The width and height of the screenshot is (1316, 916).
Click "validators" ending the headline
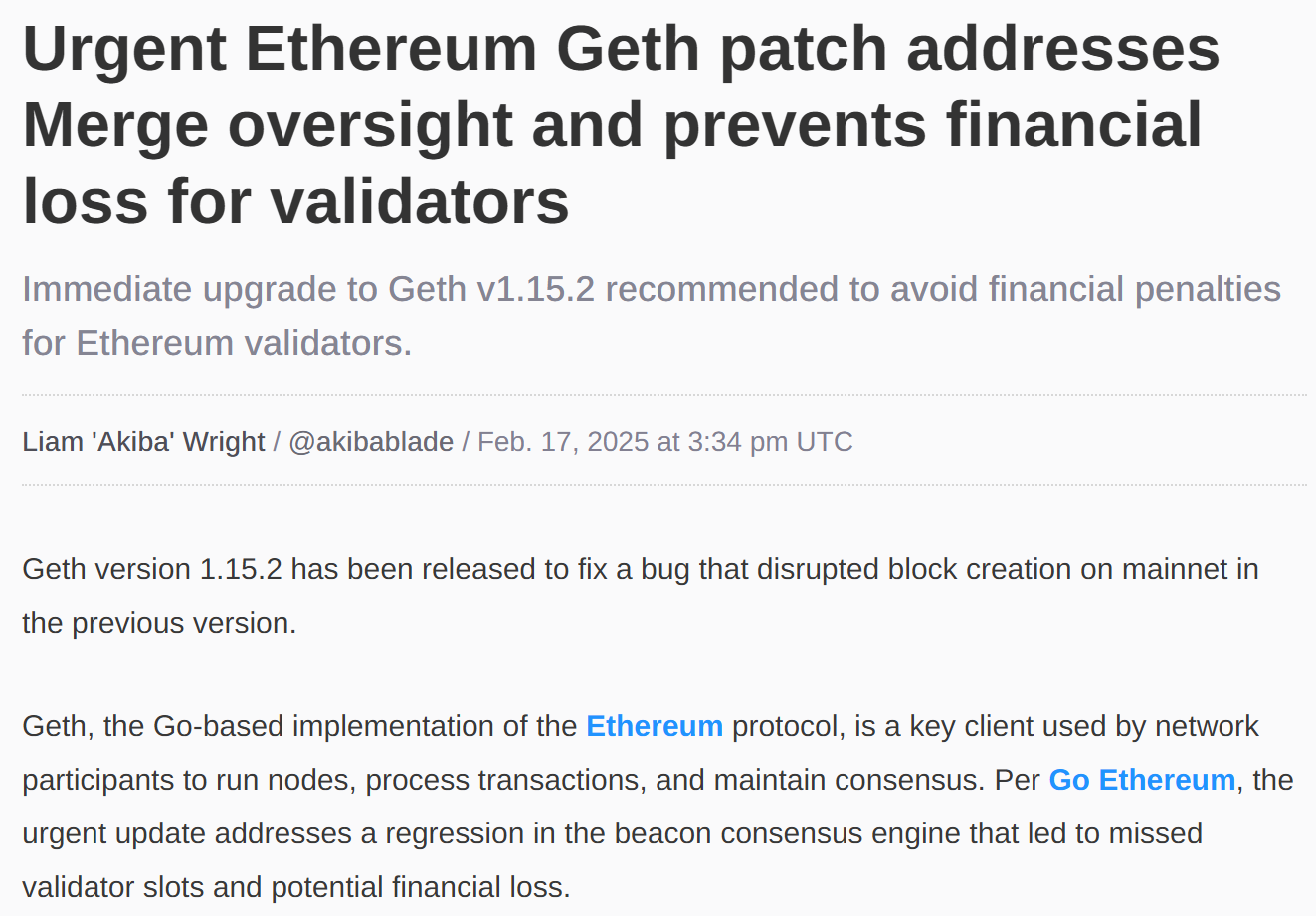pyautogui.click(x=420, y=203)
